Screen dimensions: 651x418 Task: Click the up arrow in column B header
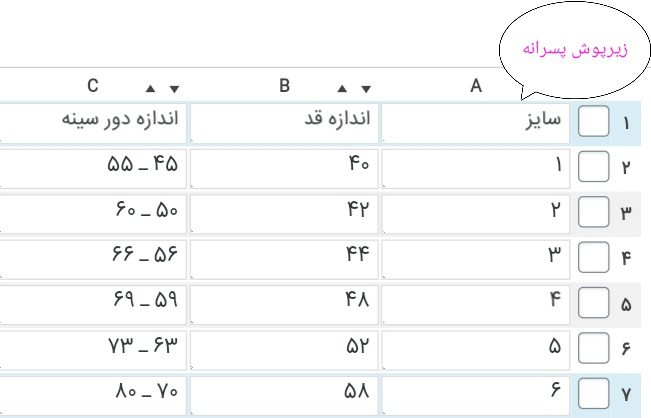[x=344, y=88]
